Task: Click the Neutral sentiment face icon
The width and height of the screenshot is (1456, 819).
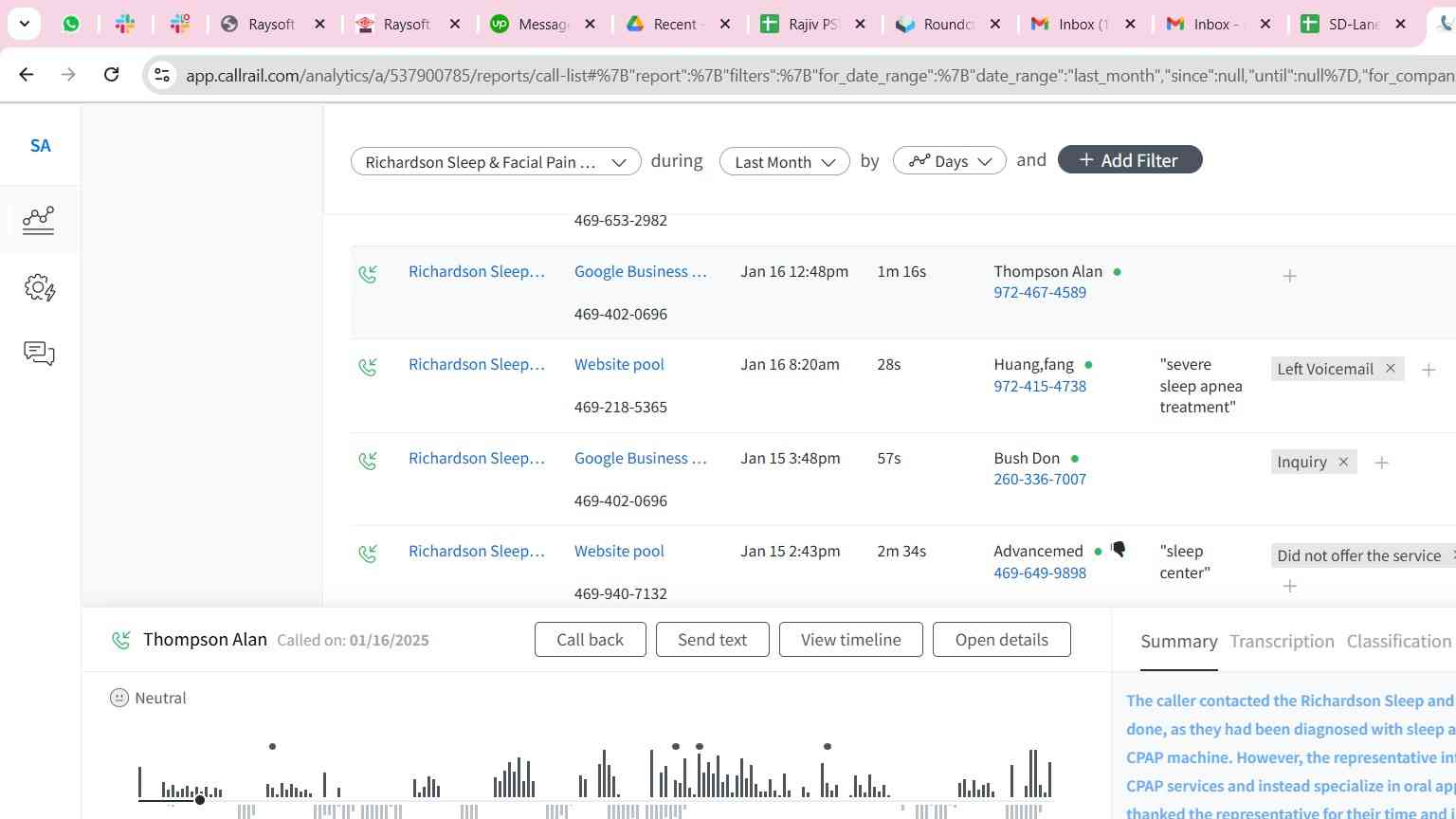Action: click(x=119, y=698)
